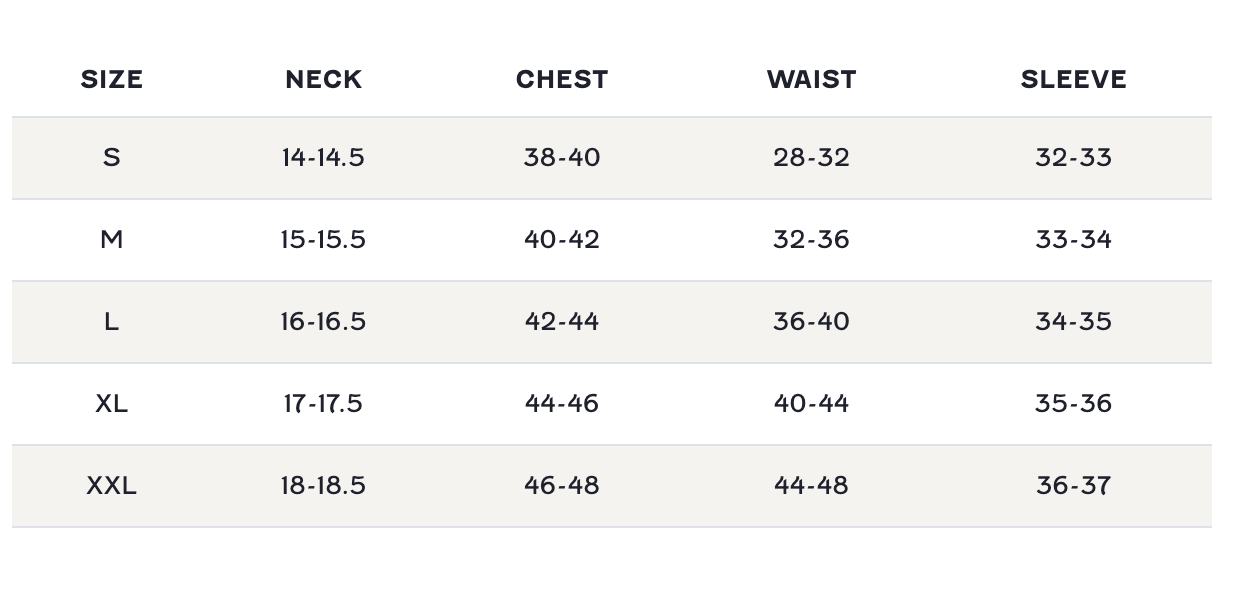Select the XL size row label
The width and height of the screenshot is (1246, 608).
(x=112, y=404)
